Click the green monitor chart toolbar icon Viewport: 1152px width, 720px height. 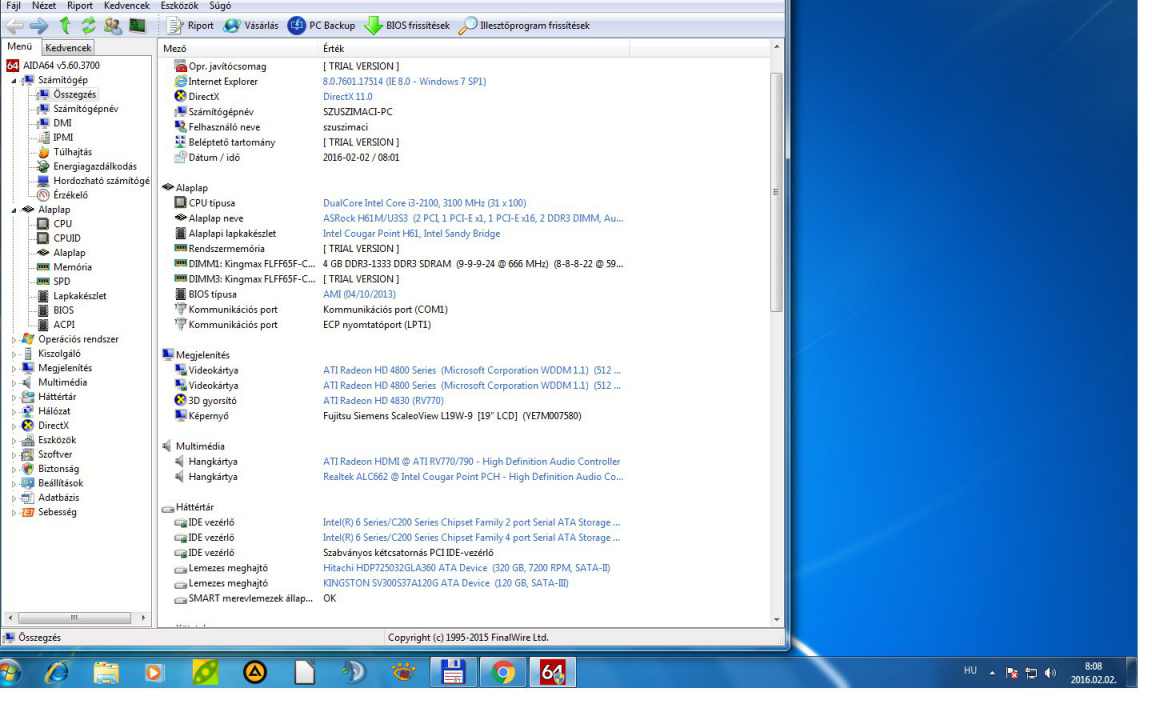coord(137,26)
